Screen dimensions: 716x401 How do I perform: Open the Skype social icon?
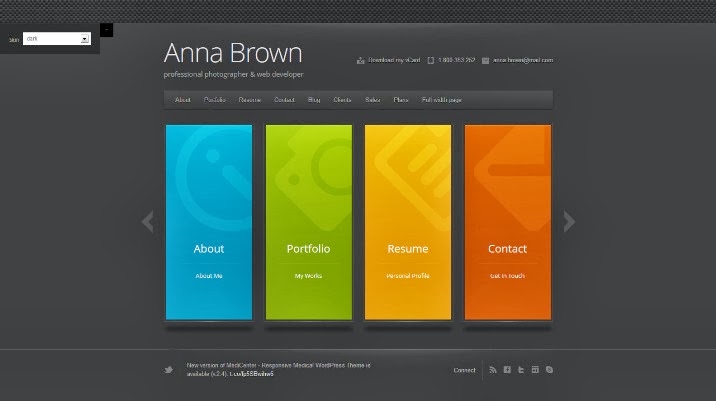tap(549, 370)
